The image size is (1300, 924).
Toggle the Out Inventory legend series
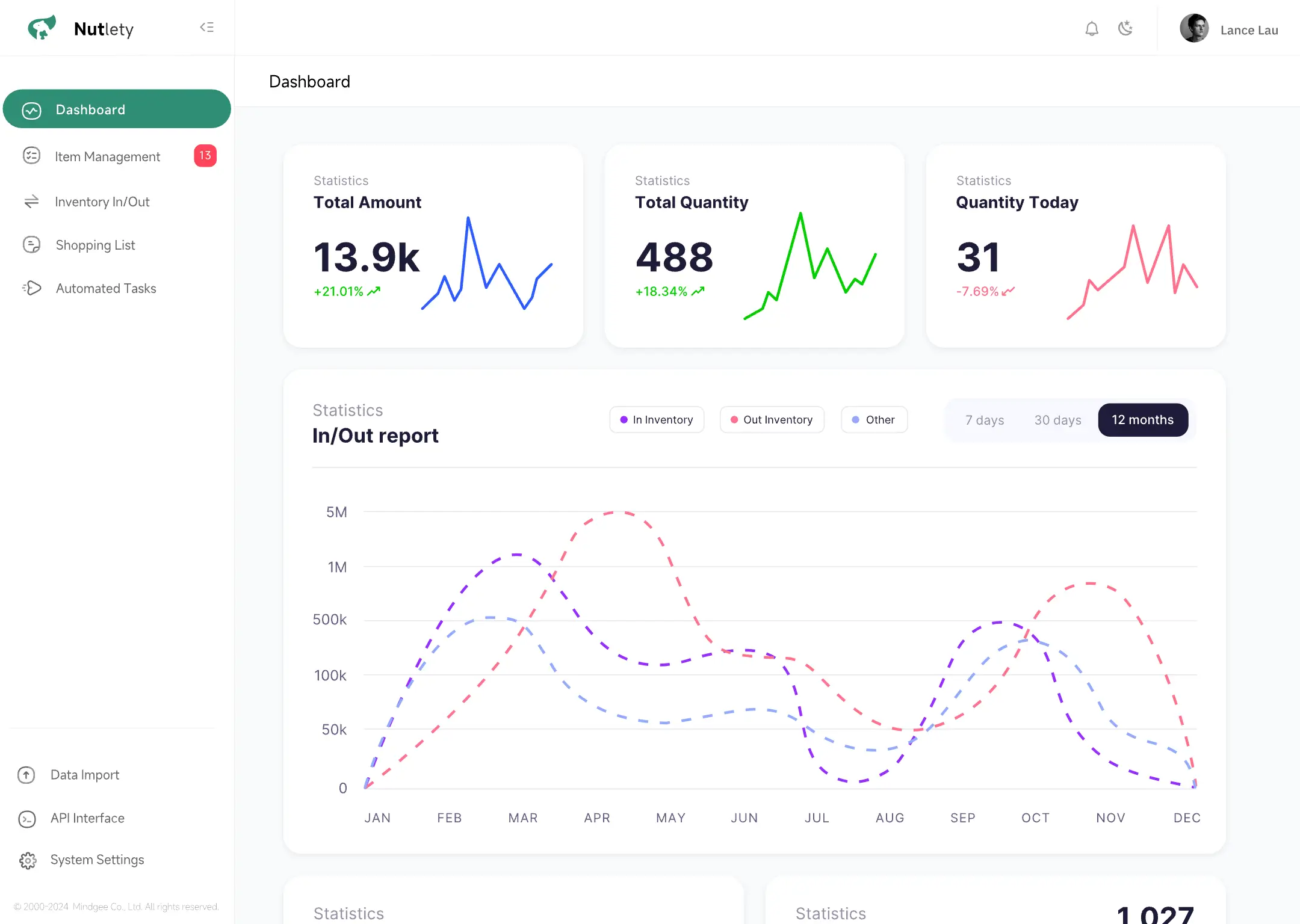772,420
